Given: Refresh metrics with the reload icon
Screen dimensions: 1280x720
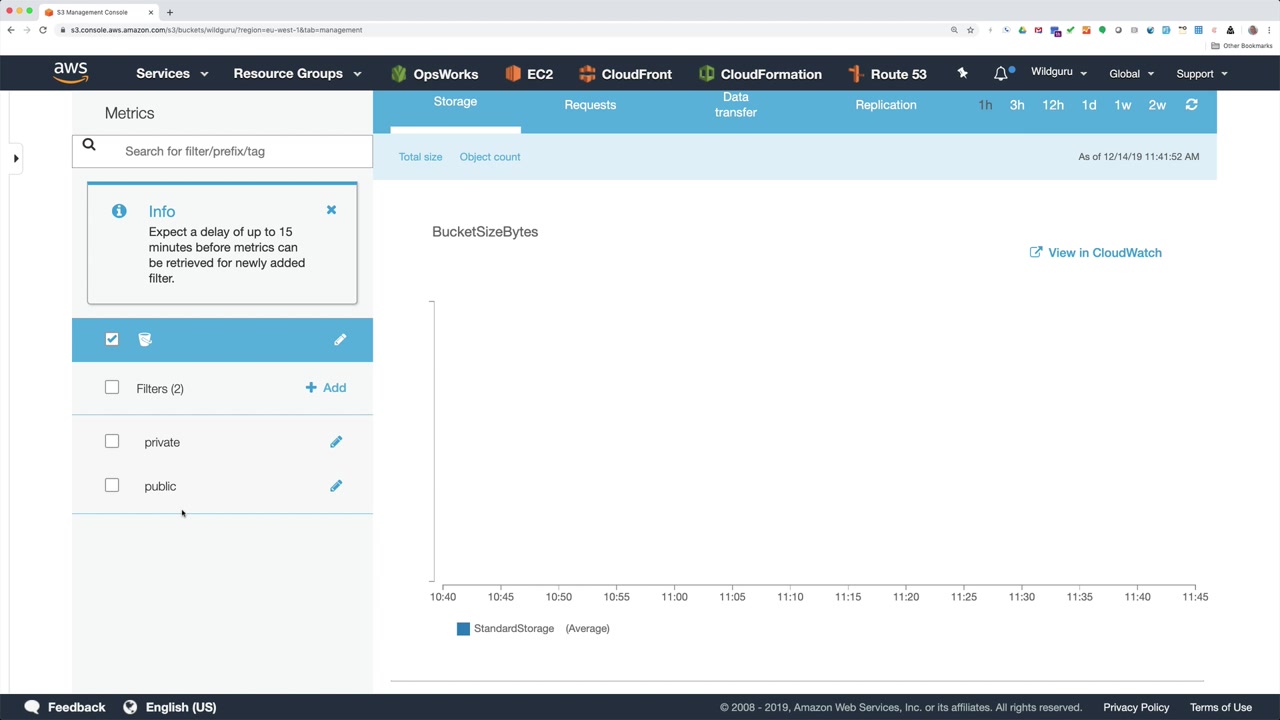Looking at the screenshot, I should click(1191, 105).
